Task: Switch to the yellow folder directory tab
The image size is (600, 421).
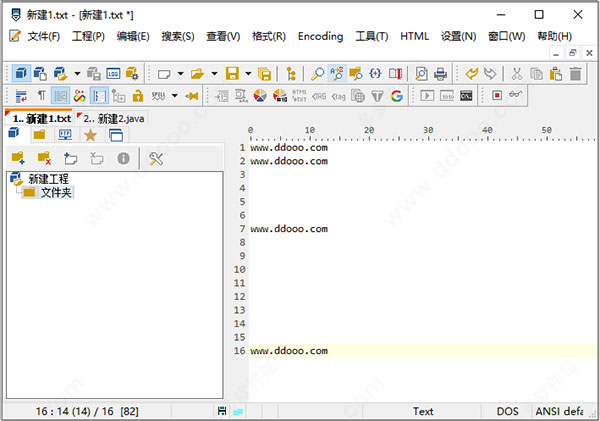Action: point(39,135)
